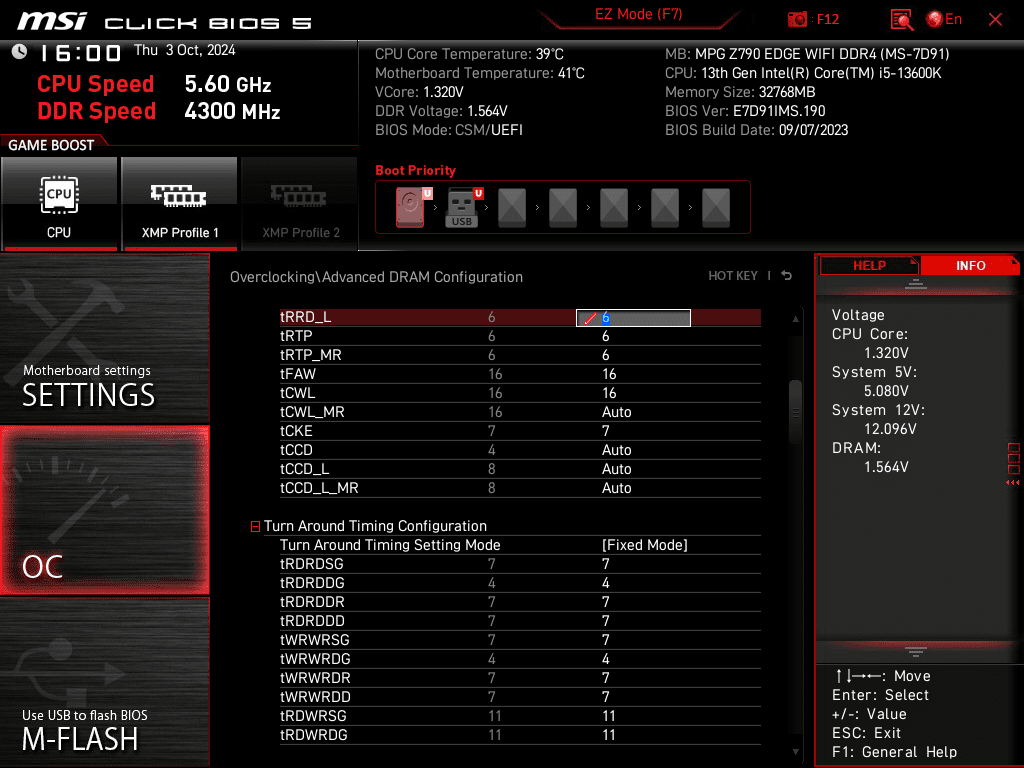Change language with the globe En icon
Screen dimensions: 1024x768
pos(944,19)
